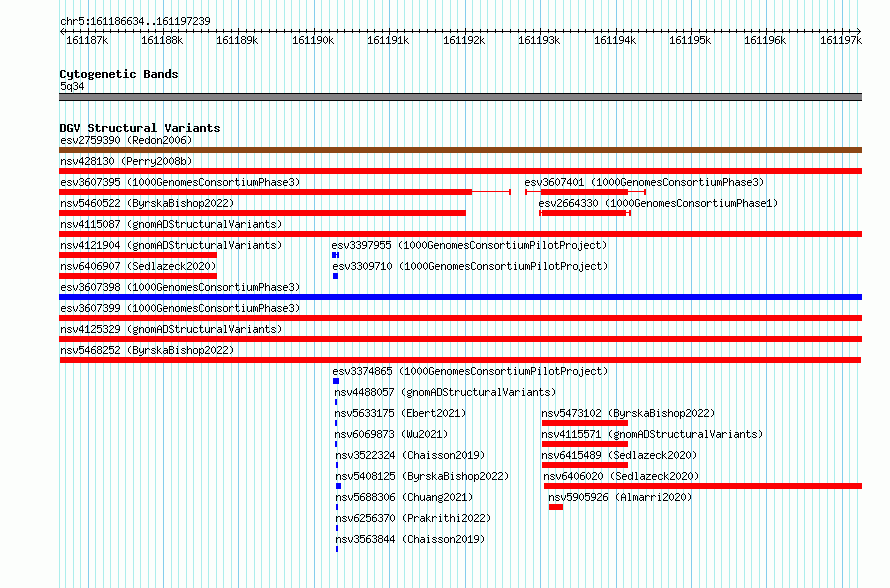Open nsv4115087 (gnomADStructuralVariants) label
Image resolution: width=890 pixels, height=588 pixels.
pos(171,224)
